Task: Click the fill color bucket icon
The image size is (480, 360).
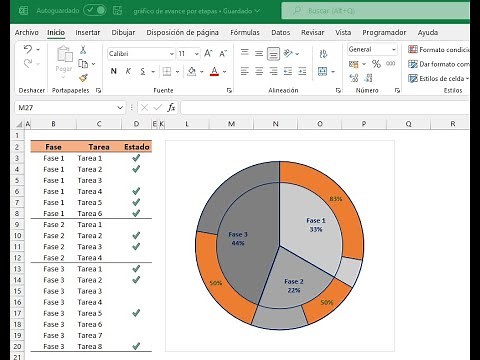Action: click(x=192, y=71)
